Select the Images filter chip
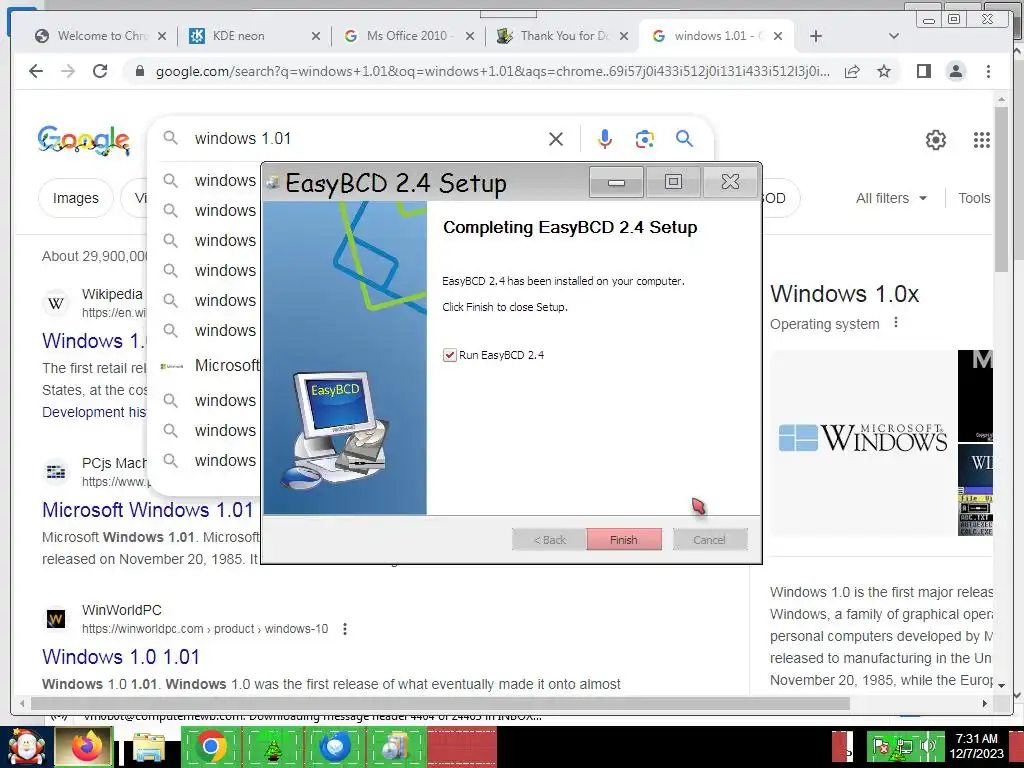Image resolution: width=1024 pixels, height=768 pixels. [x=76, y=198]
